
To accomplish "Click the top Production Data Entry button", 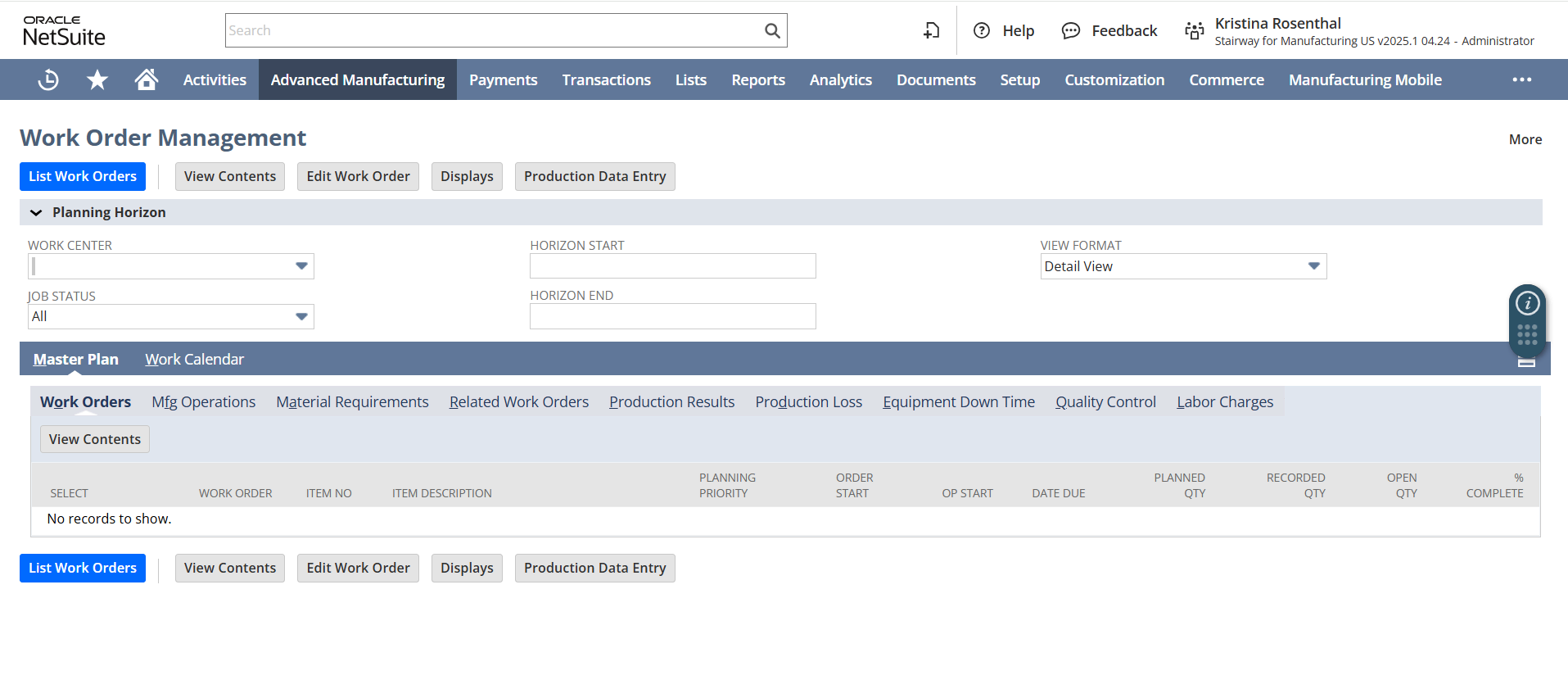I will point(595,176).
